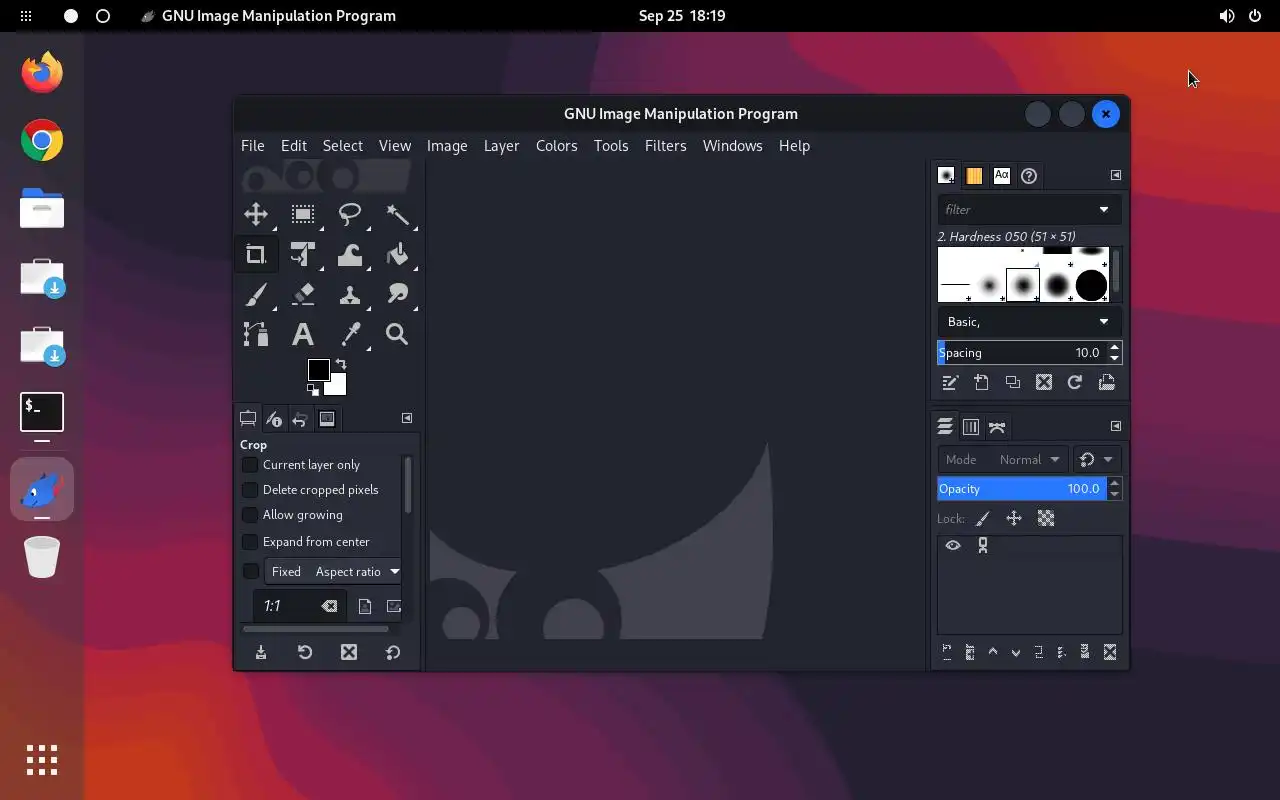Image resolution: width=1280 pixels, height=800 pixels.
Task: Select the Warp Transform tool
Action: click(x=350, y=254)
